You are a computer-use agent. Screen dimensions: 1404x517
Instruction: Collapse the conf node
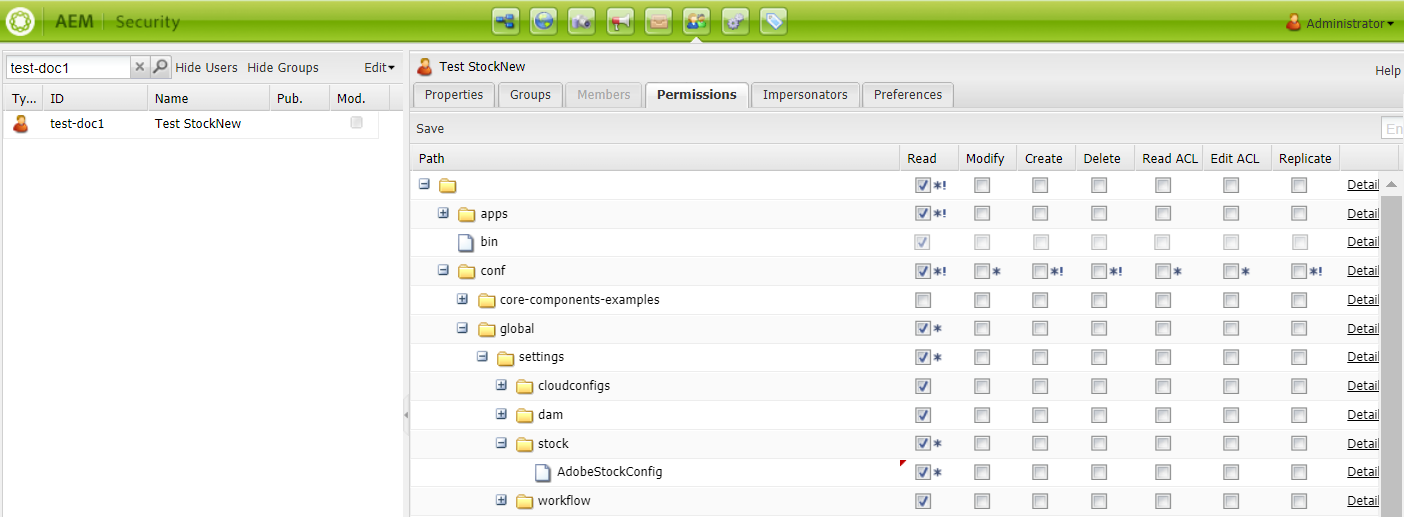point(443,271)
